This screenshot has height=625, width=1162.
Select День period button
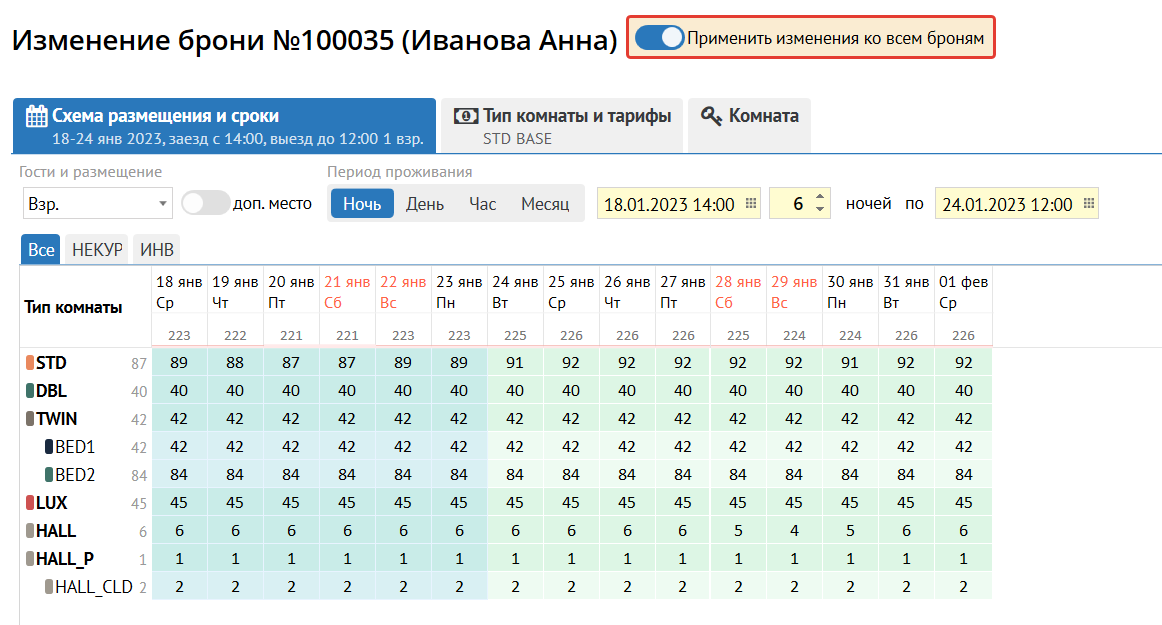coord(425,204)
